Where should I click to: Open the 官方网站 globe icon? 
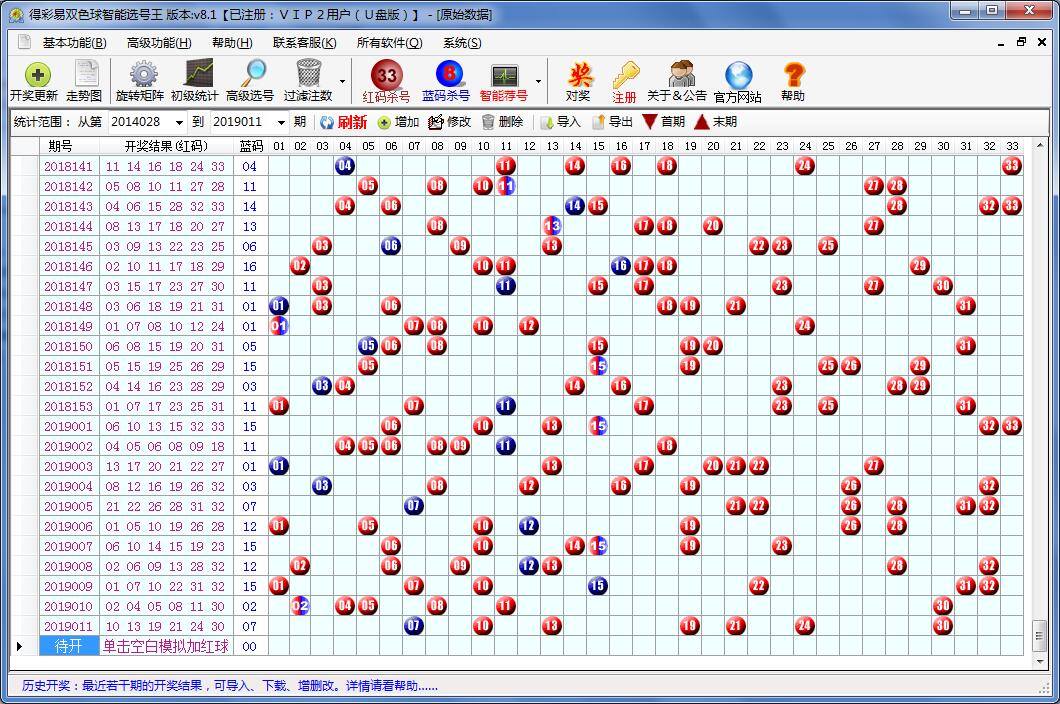coord(738,81)
